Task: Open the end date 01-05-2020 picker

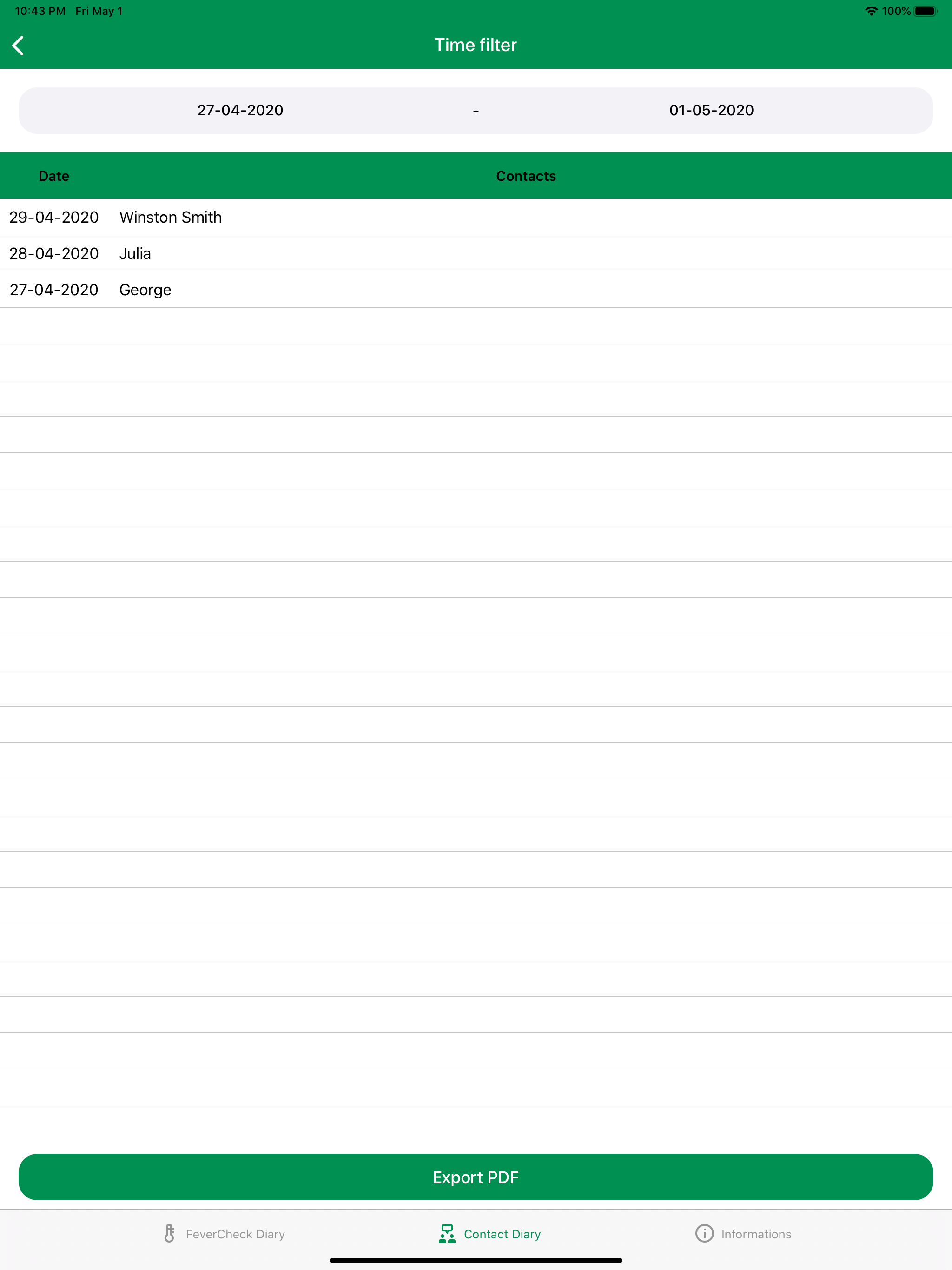Action: pos(711,110)
